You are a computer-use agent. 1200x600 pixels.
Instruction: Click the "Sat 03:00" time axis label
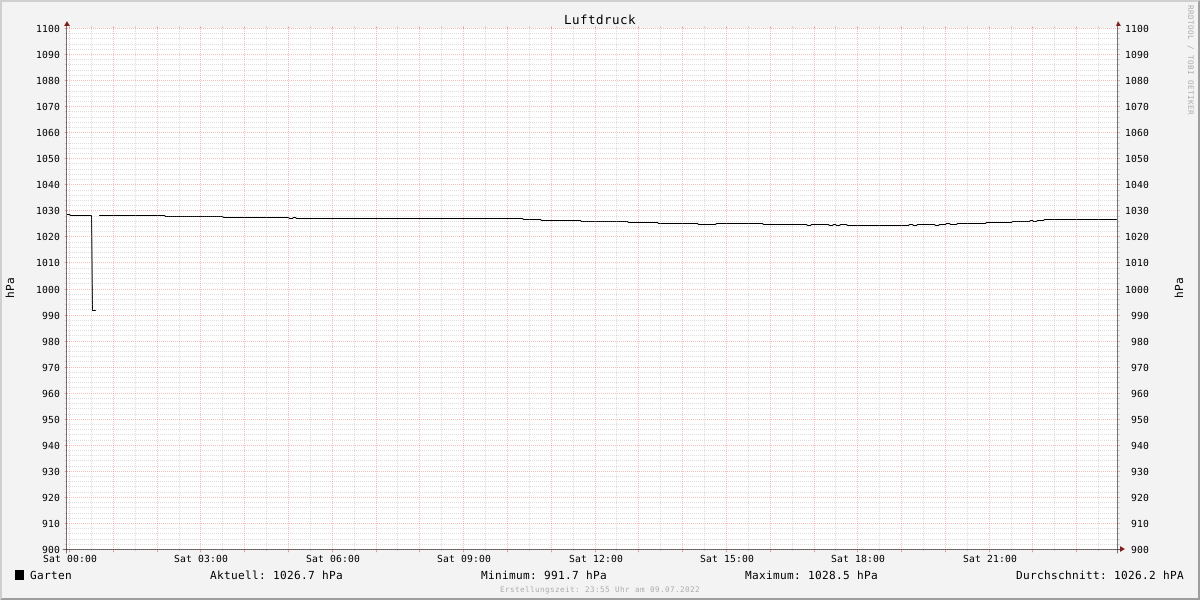(201, 559)
